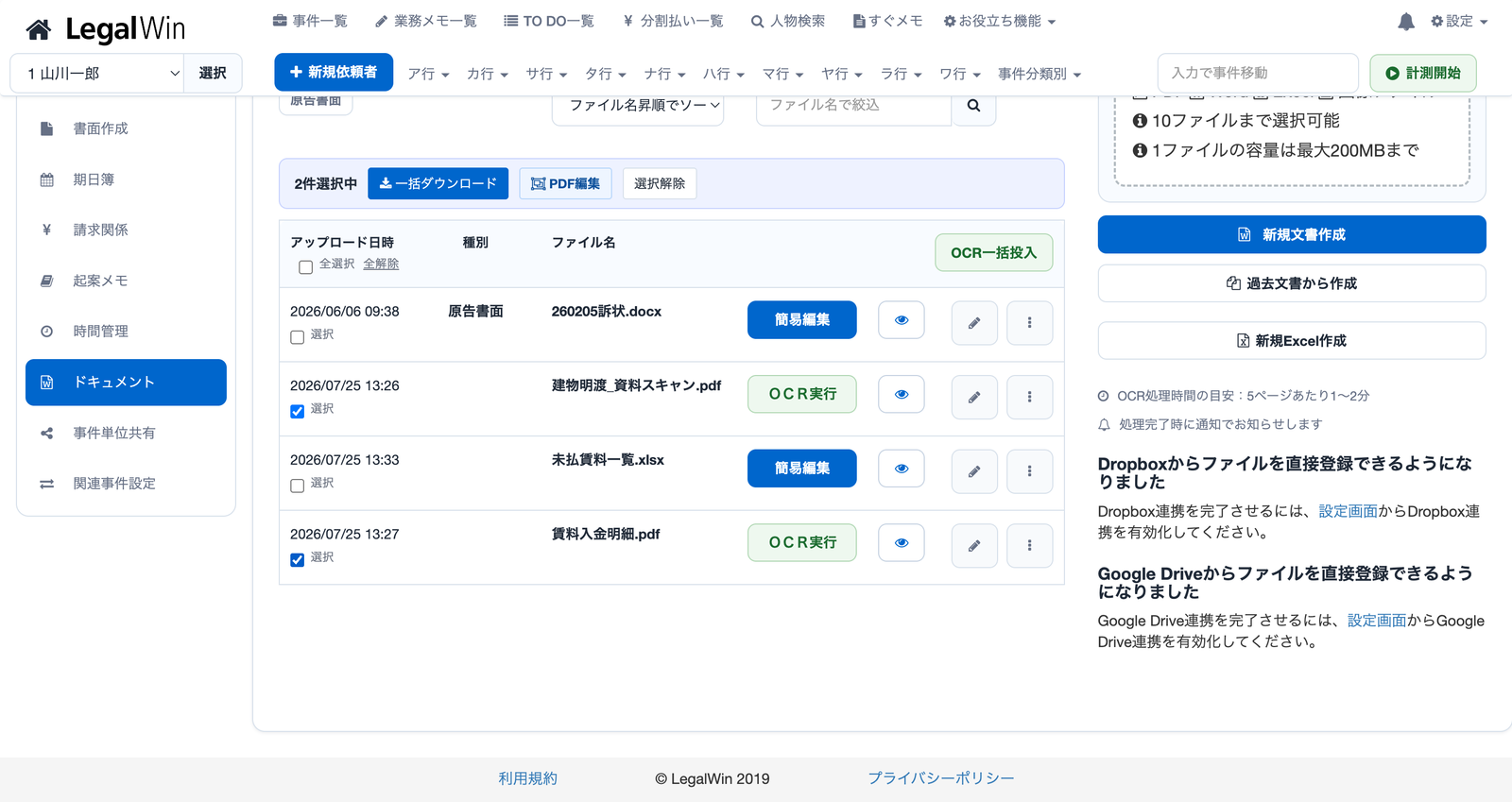
Task: Preview 260205訴状.docx with eye icon
Action: point(902,320)
